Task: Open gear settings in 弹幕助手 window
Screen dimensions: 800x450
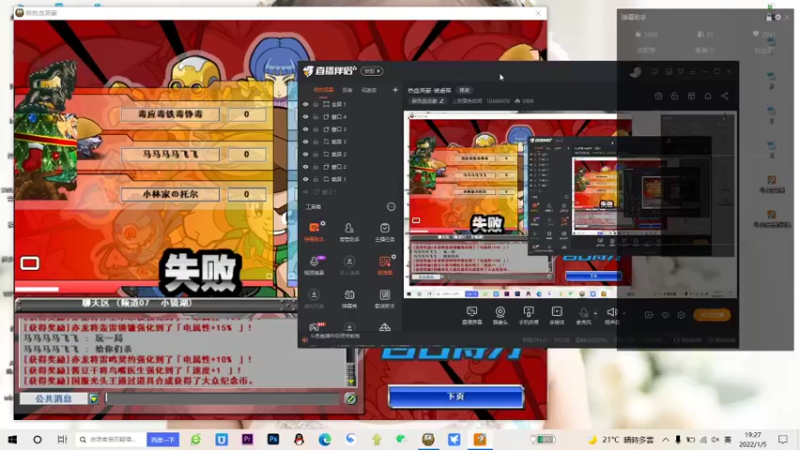Action: point(778,17)
